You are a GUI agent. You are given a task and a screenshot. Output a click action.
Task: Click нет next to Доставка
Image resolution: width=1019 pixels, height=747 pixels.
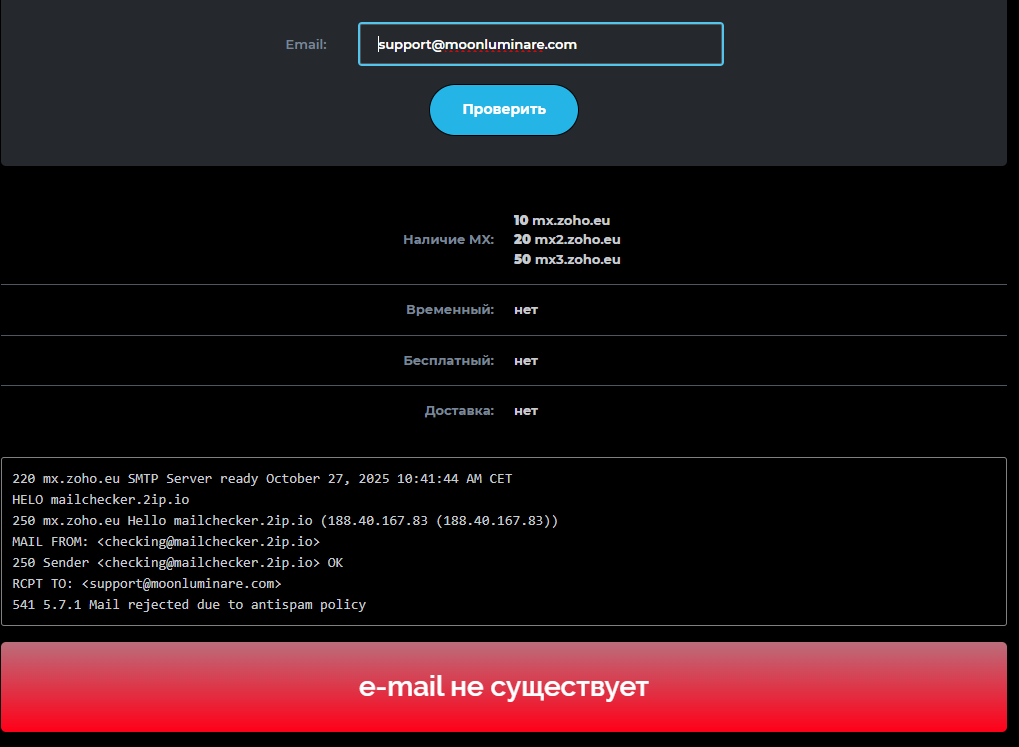pyautogui.click(x=525, y=410)
